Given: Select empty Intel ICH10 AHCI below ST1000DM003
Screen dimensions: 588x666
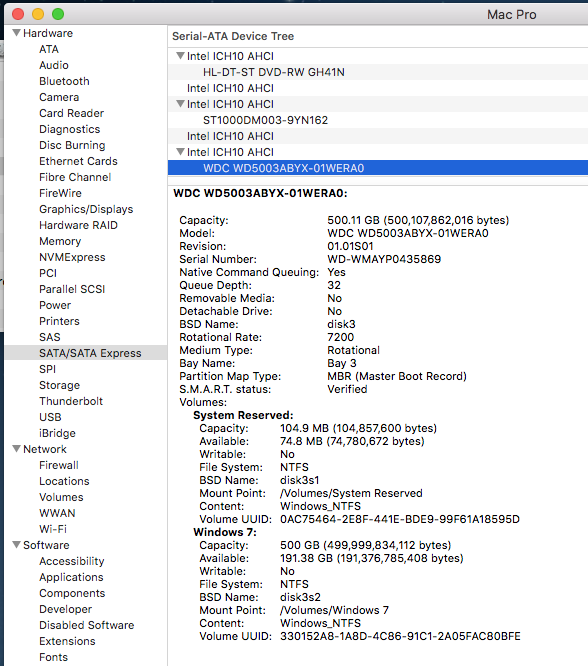Looking at the screenshot, I should 378,136.
